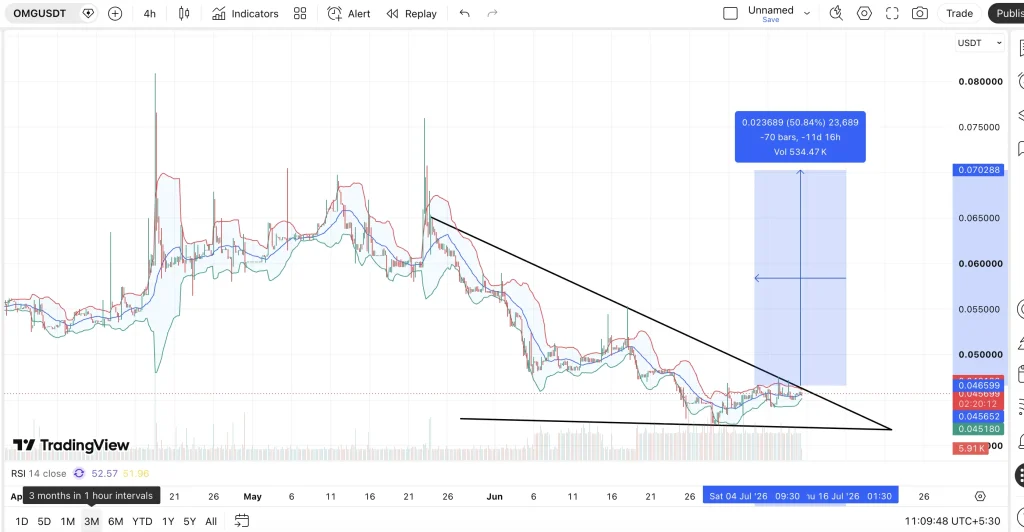Select the 3M time range
This screenshot has width=1024, height=532.
[x=91, y=521]
